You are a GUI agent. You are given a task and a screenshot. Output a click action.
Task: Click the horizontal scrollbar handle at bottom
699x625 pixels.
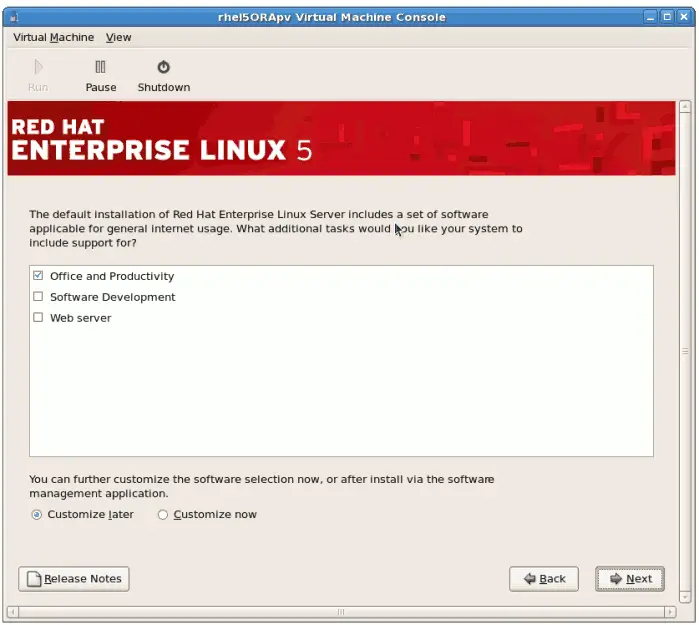(340, 611)
